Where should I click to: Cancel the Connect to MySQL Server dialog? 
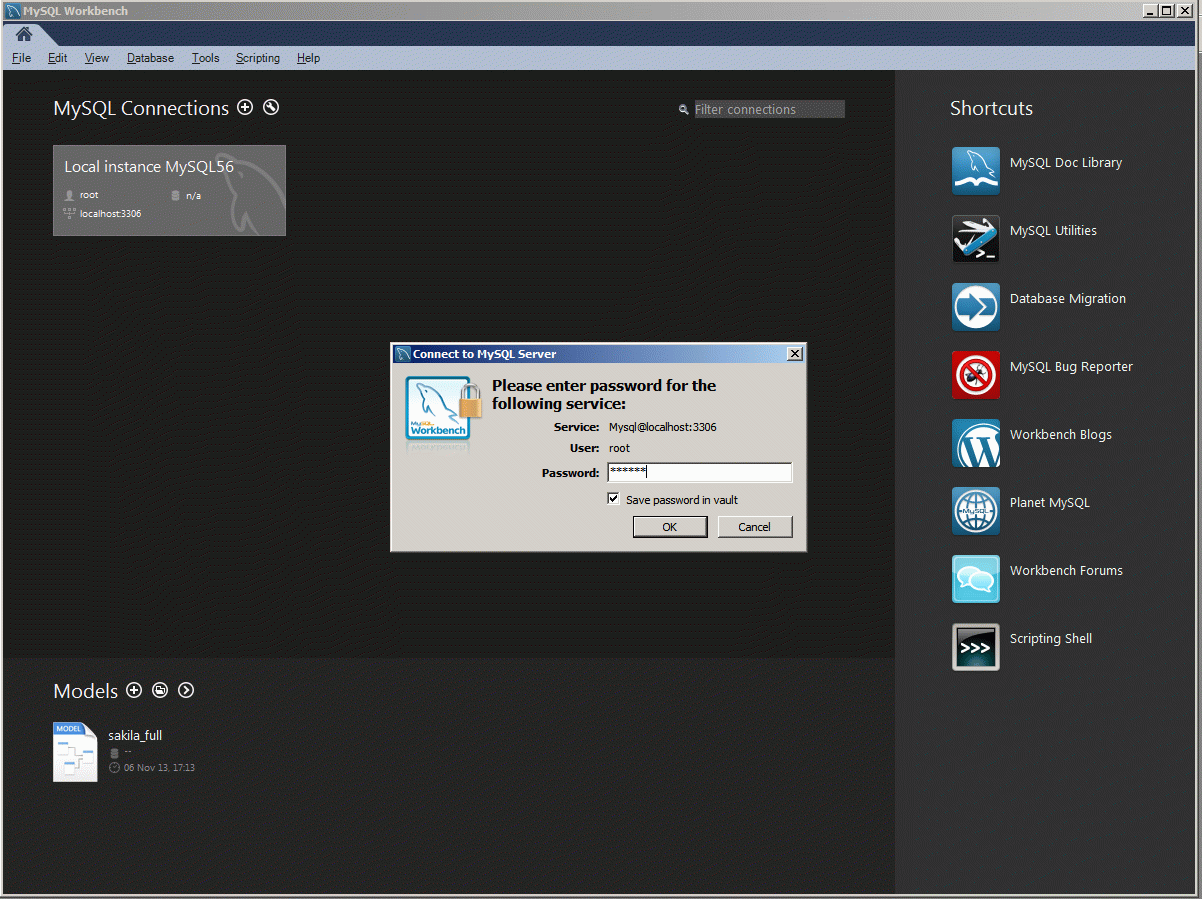[755, 527]
